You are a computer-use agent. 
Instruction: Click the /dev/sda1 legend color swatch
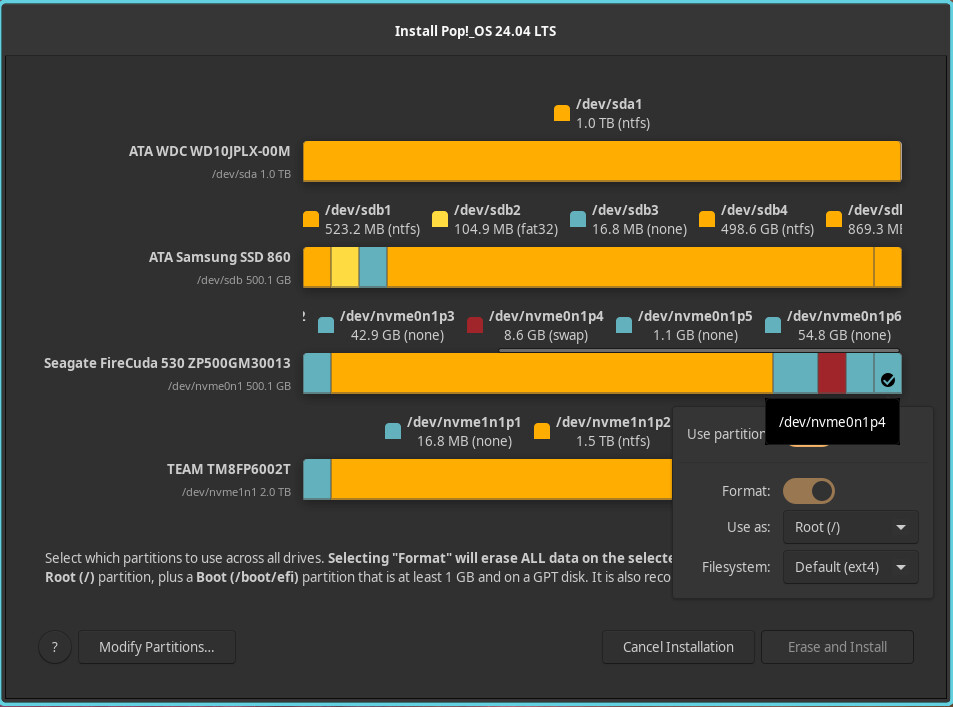(x=562, y=113)
